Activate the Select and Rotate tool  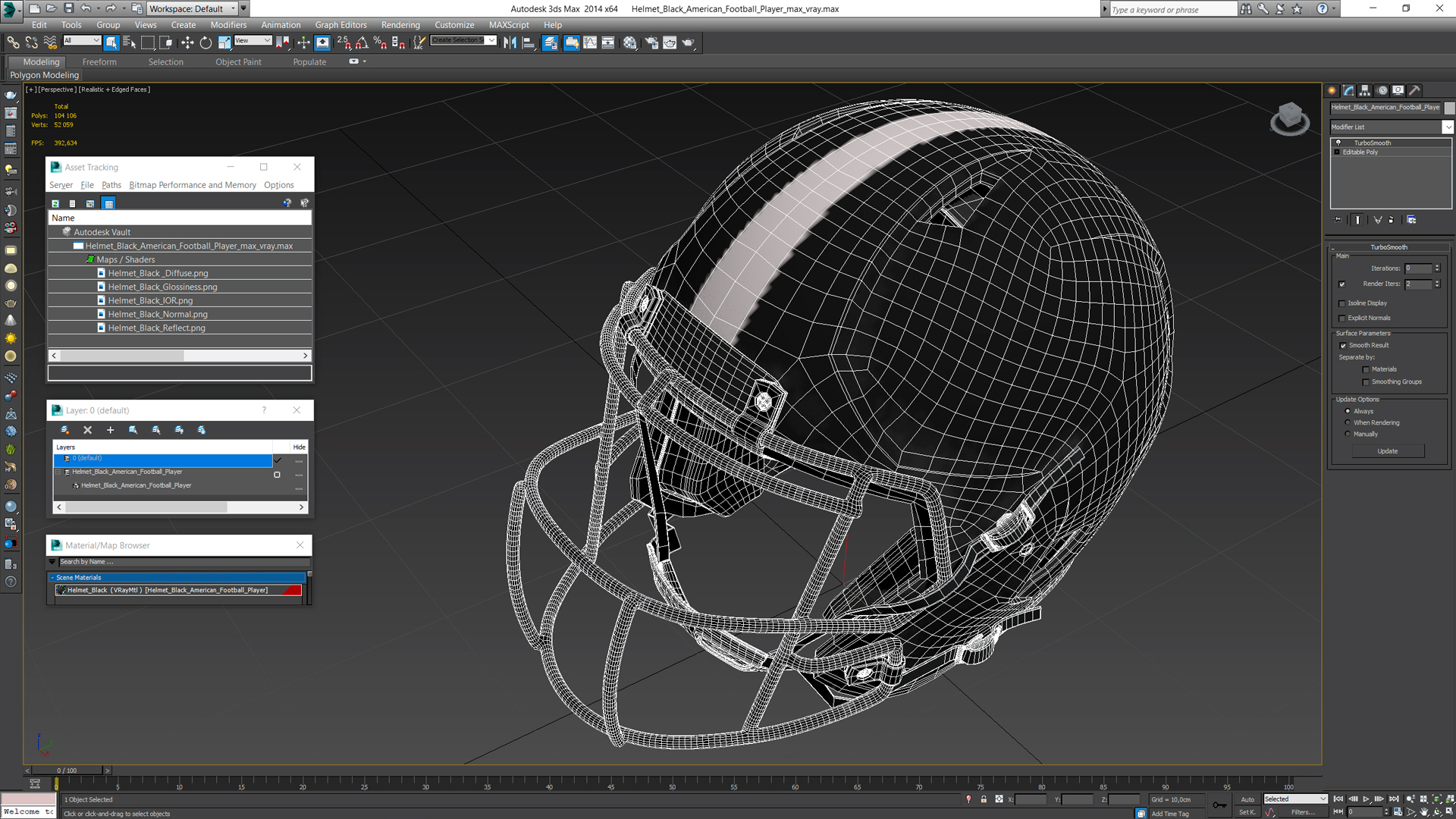(x=206, y=43)
